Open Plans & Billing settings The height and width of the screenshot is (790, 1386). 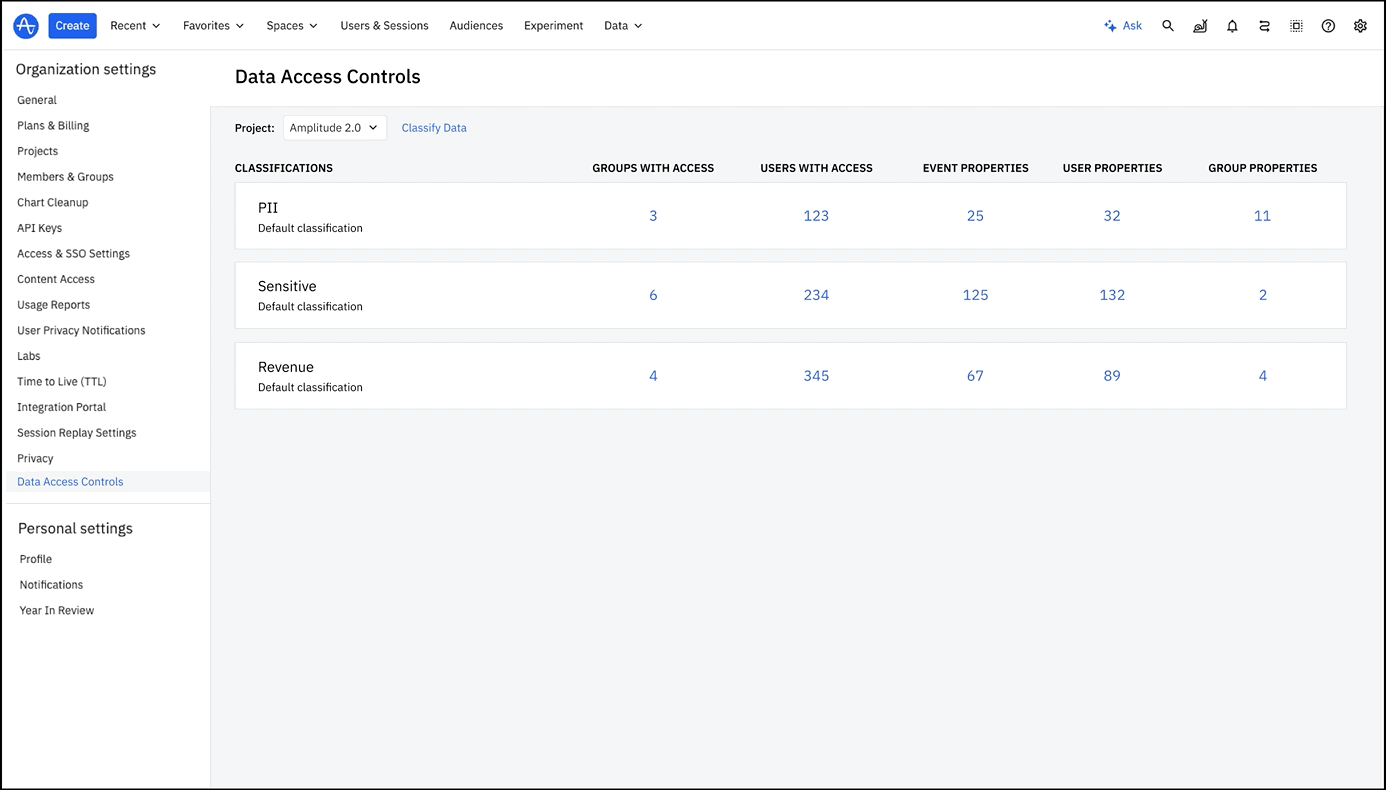(53, 126)
